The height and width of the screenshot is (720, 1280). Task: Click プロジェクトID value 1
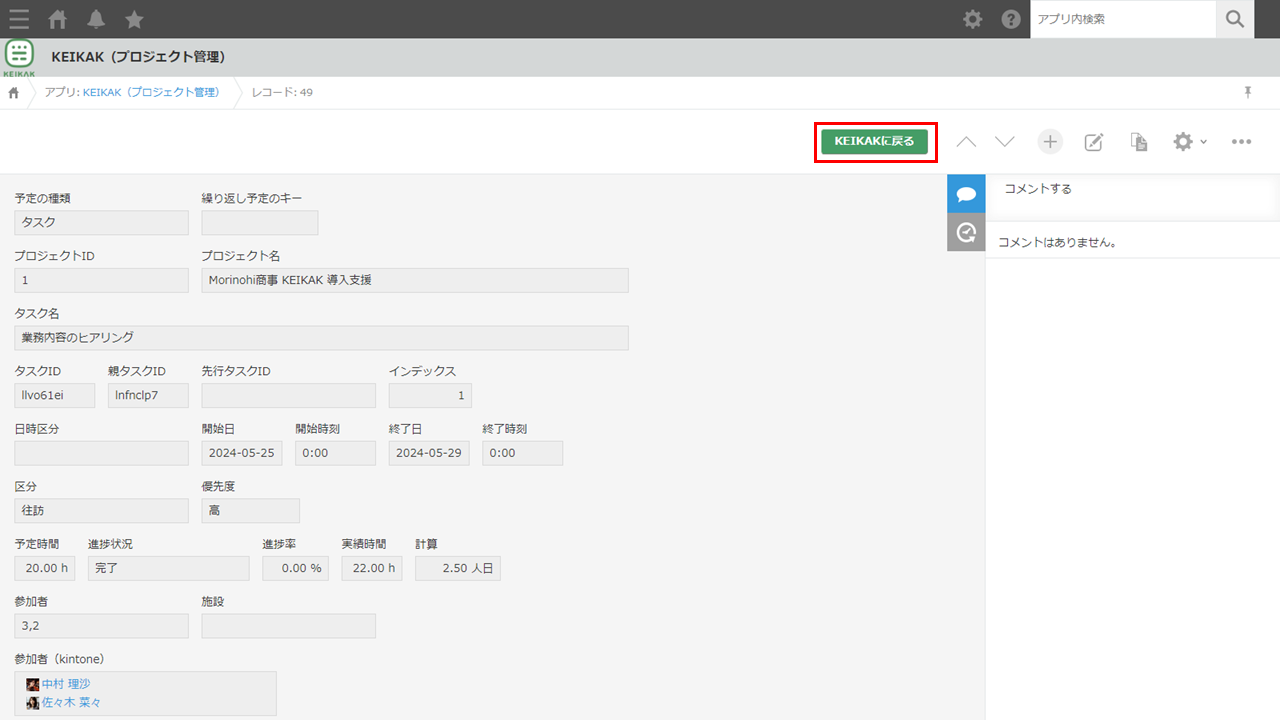click(101, 280)
